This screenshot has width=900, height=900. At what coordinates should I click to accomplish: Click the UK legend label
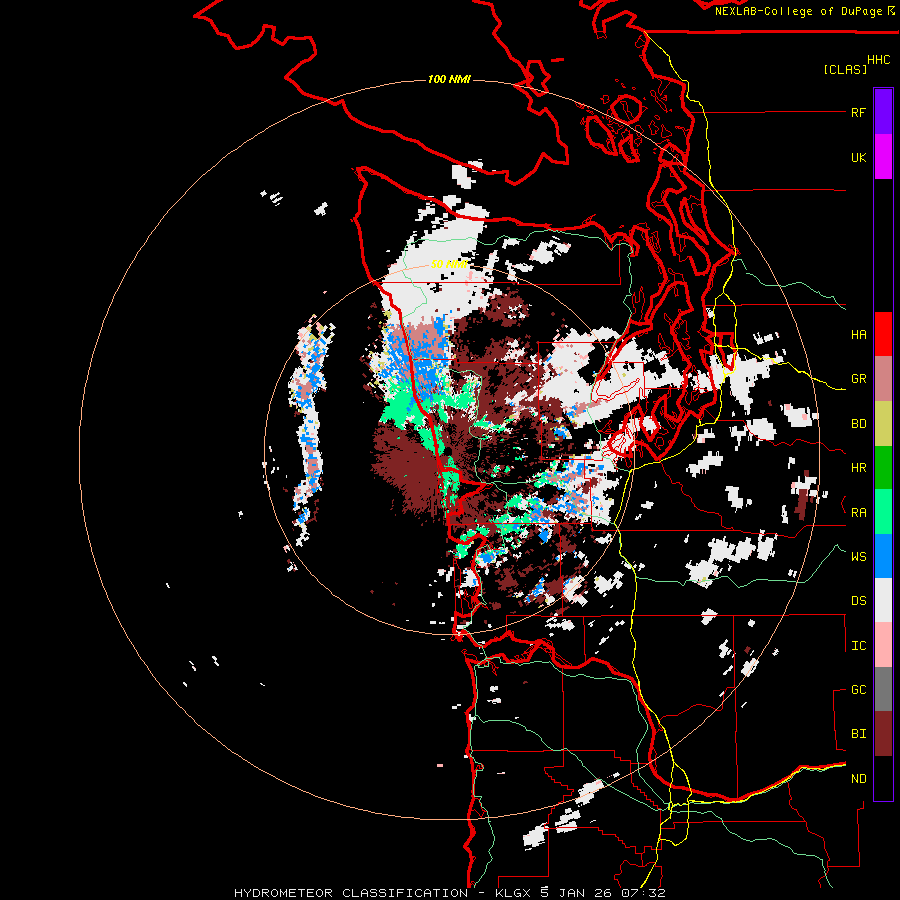(858, 157)
